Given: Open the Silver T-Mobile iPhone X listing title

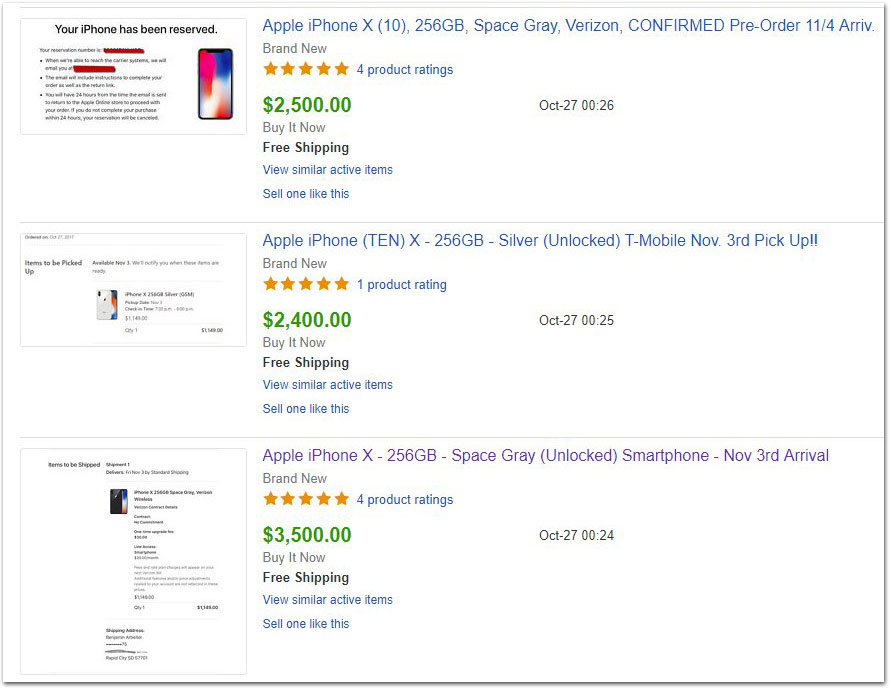Looking at the screenshot, I should (x=540, y=241).
